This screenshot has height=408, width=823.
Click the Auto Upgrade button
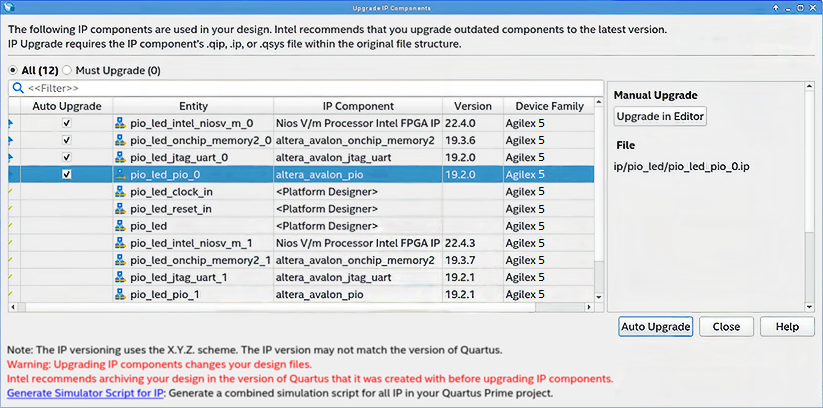pos(655,327)
